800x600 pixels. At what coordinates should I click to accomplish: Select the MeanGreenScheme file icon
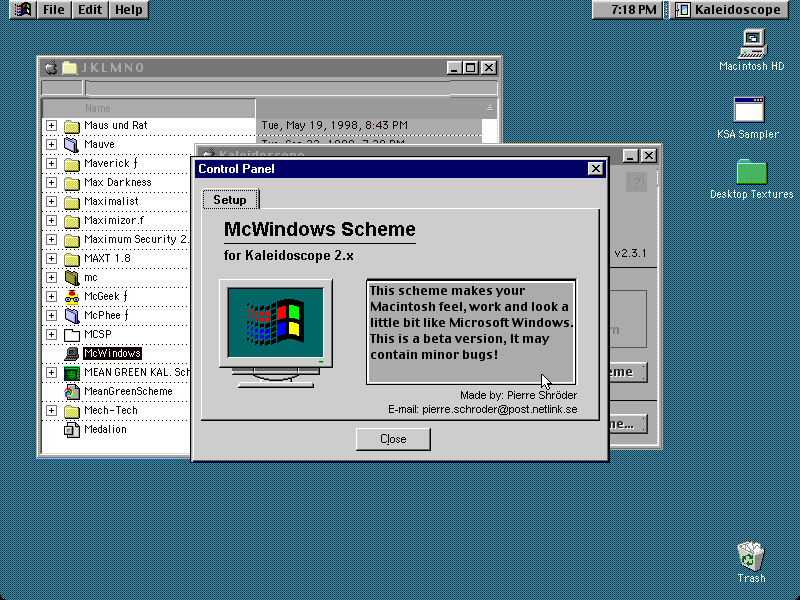click(72, 392)
